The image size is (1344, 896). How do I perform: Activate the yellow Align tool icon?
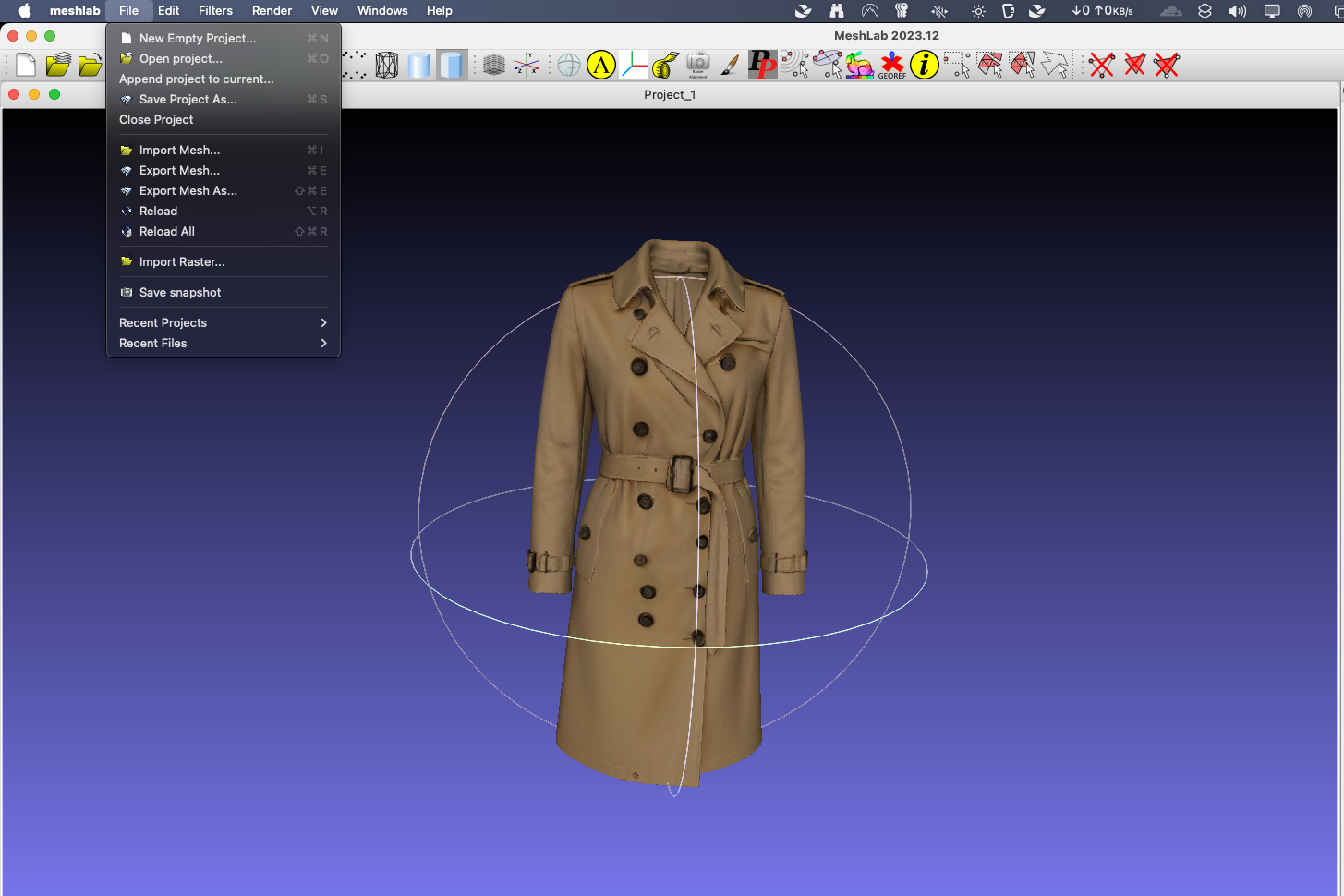point(601,65)
